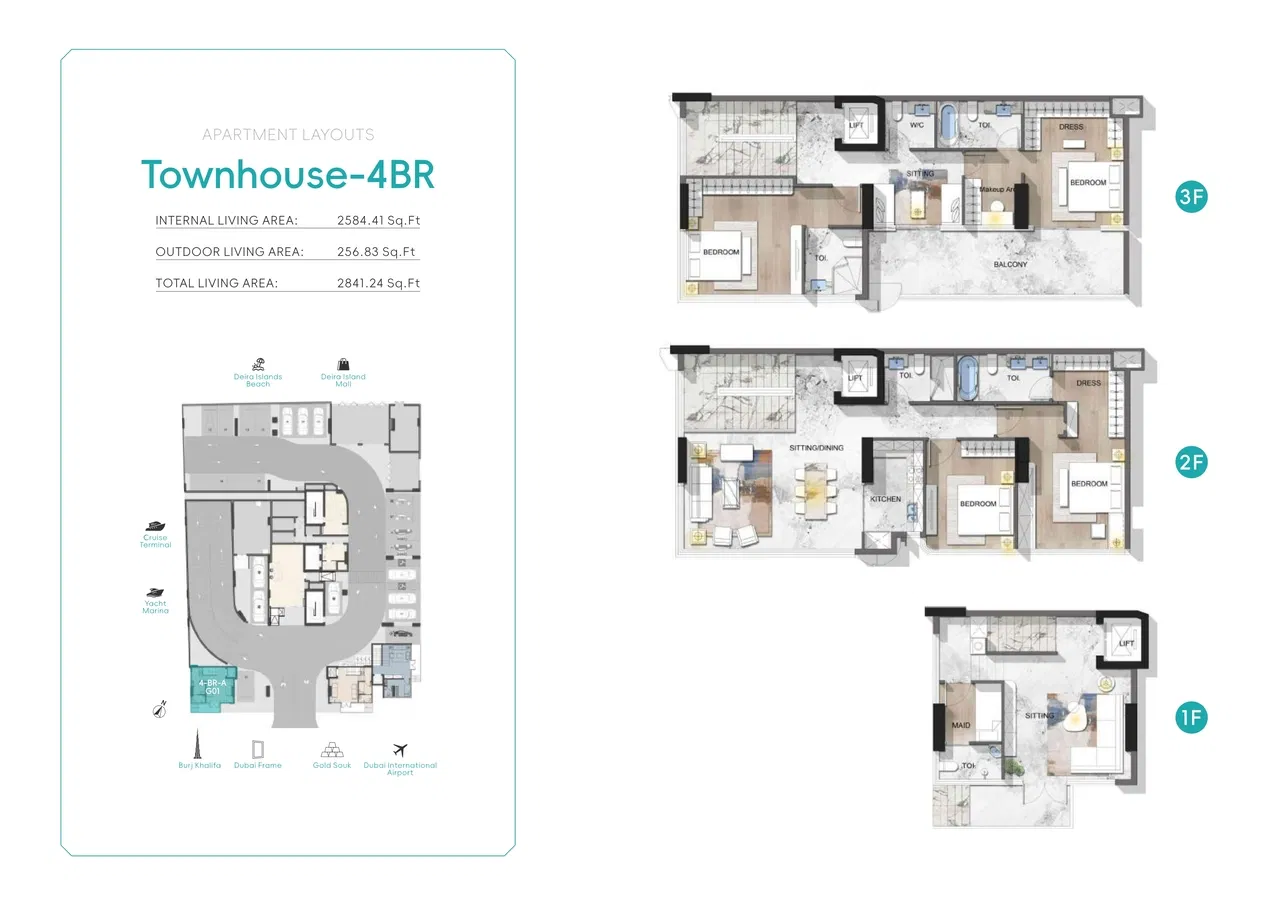Click the Townhouse-4BR title
This screenshot has height=905, width=1280.
pyautogui.click(x=288, y=174)
